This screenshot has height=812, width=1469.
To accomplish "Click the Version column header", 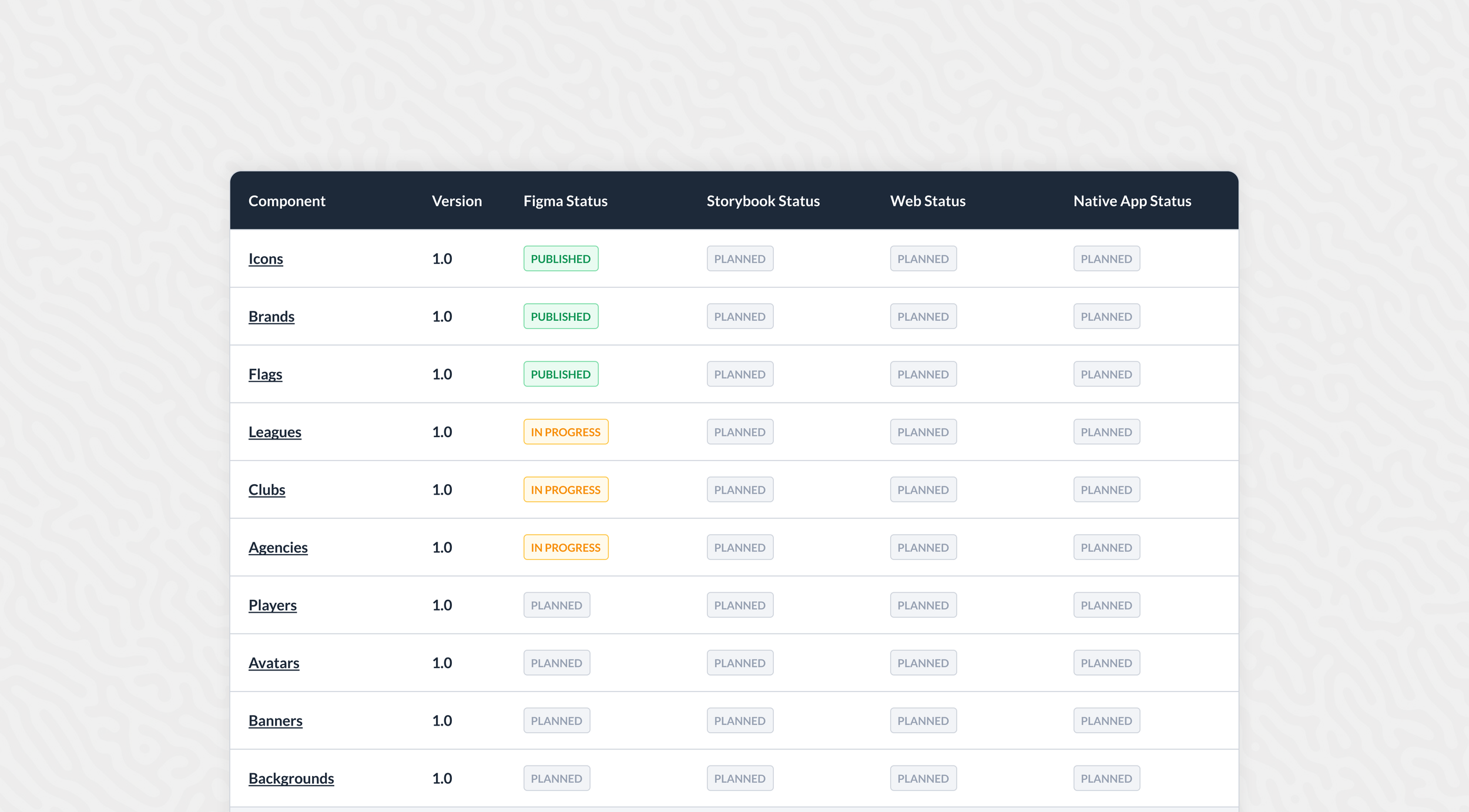I will click(457, 201).
